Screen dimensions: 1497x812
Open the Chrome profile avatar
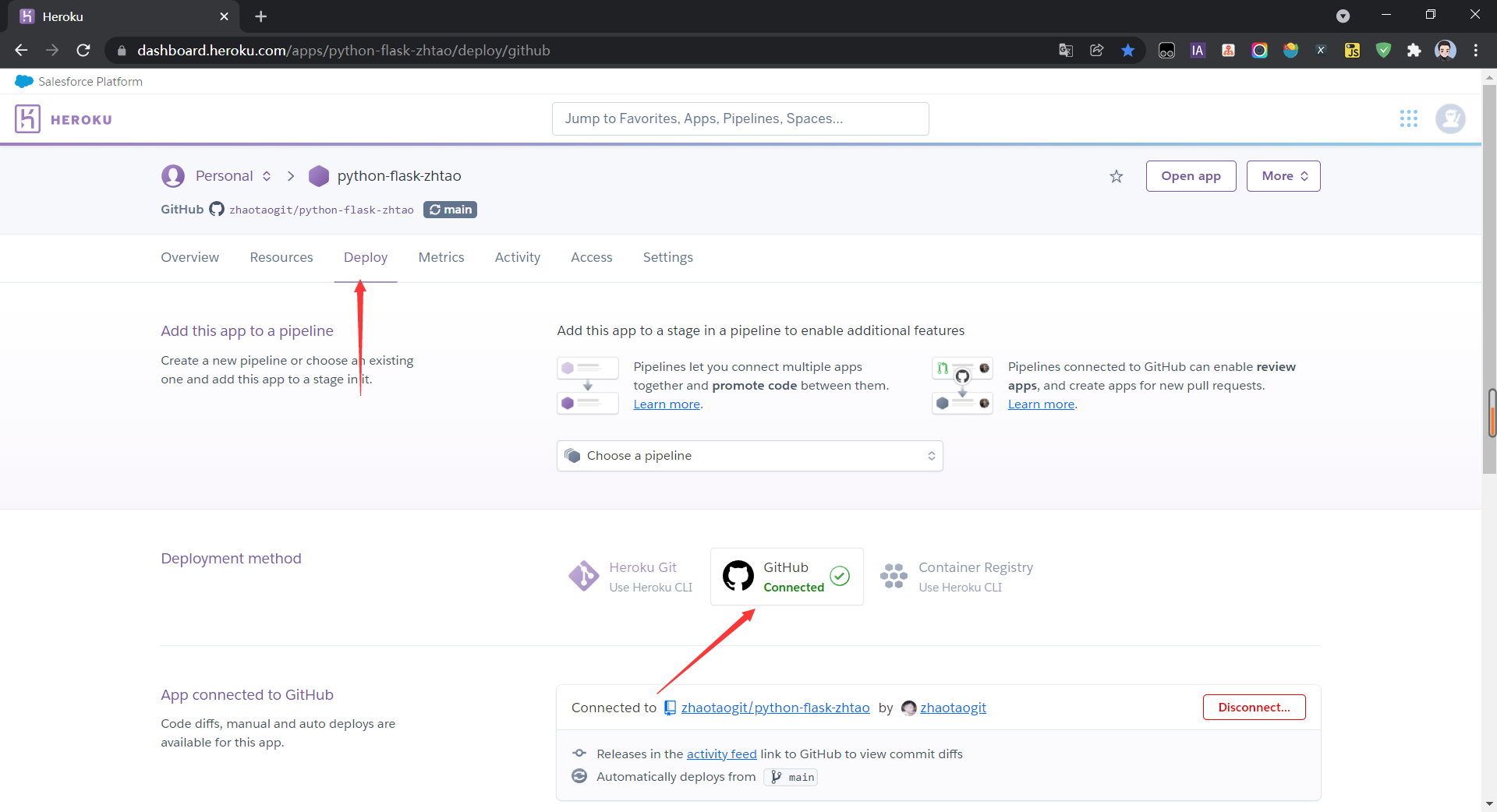[1445, 50]
